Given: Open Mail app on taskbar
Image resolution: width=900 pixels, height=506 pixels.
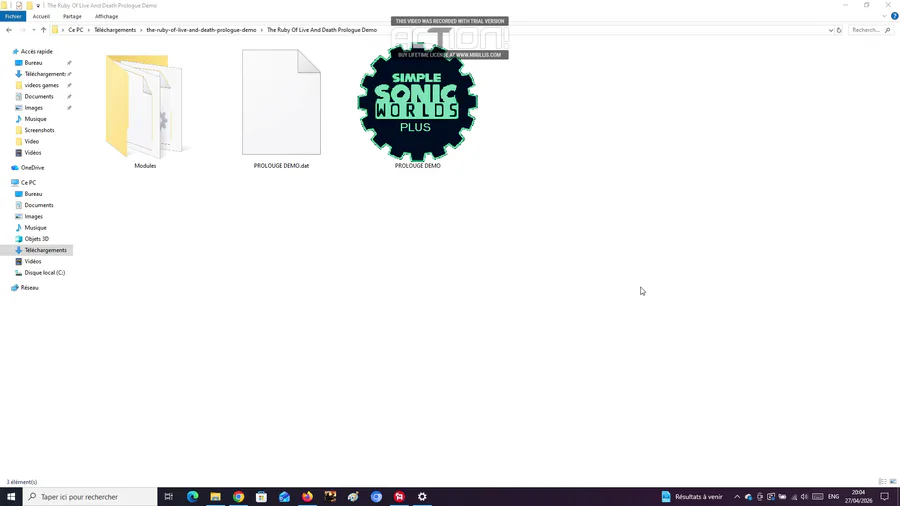Looking at the screenshot, I should (x=284, y=497).
